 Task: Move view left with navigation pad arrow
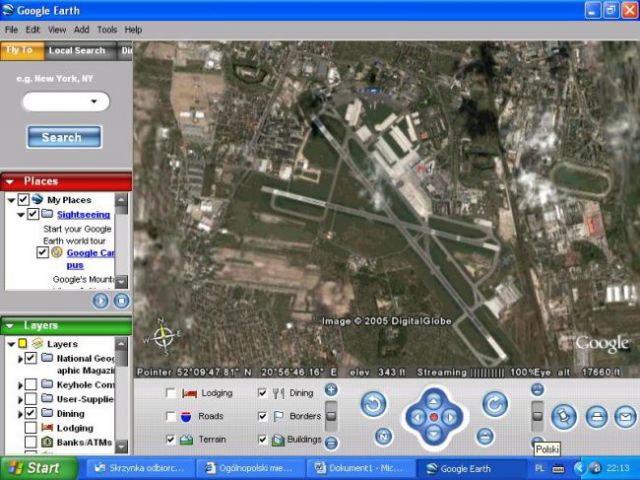[417, 417]
